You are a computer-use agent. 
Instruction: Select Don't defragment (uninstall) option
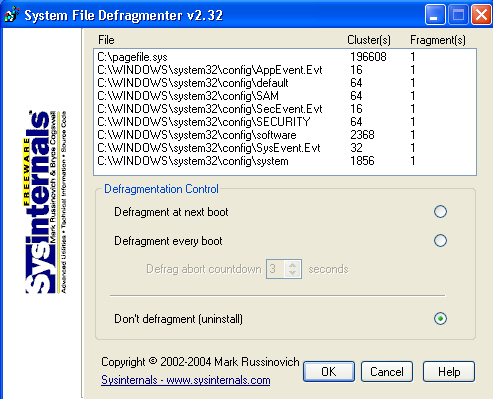440,319
